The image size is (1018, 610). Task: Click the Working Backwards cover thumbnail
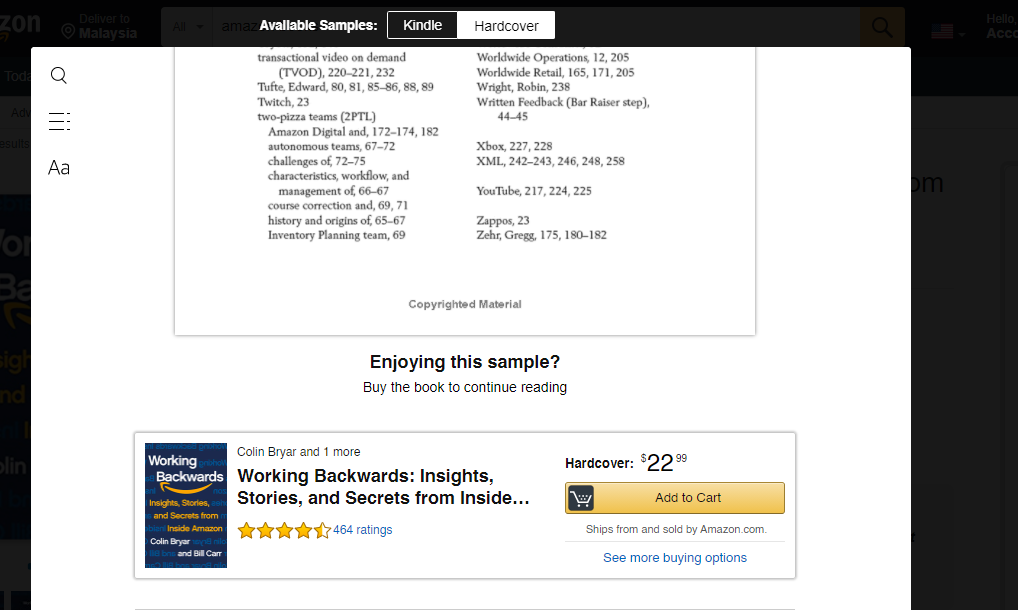(185, 505)
